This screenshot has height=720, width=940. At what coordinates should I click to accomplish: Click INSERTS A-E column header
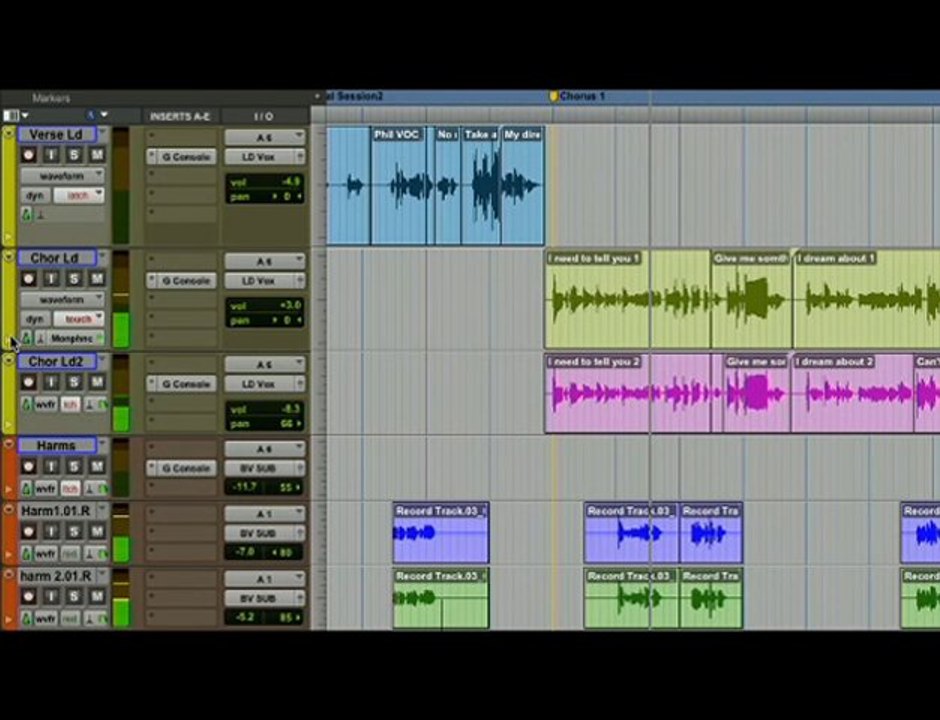tap(180, 116)
